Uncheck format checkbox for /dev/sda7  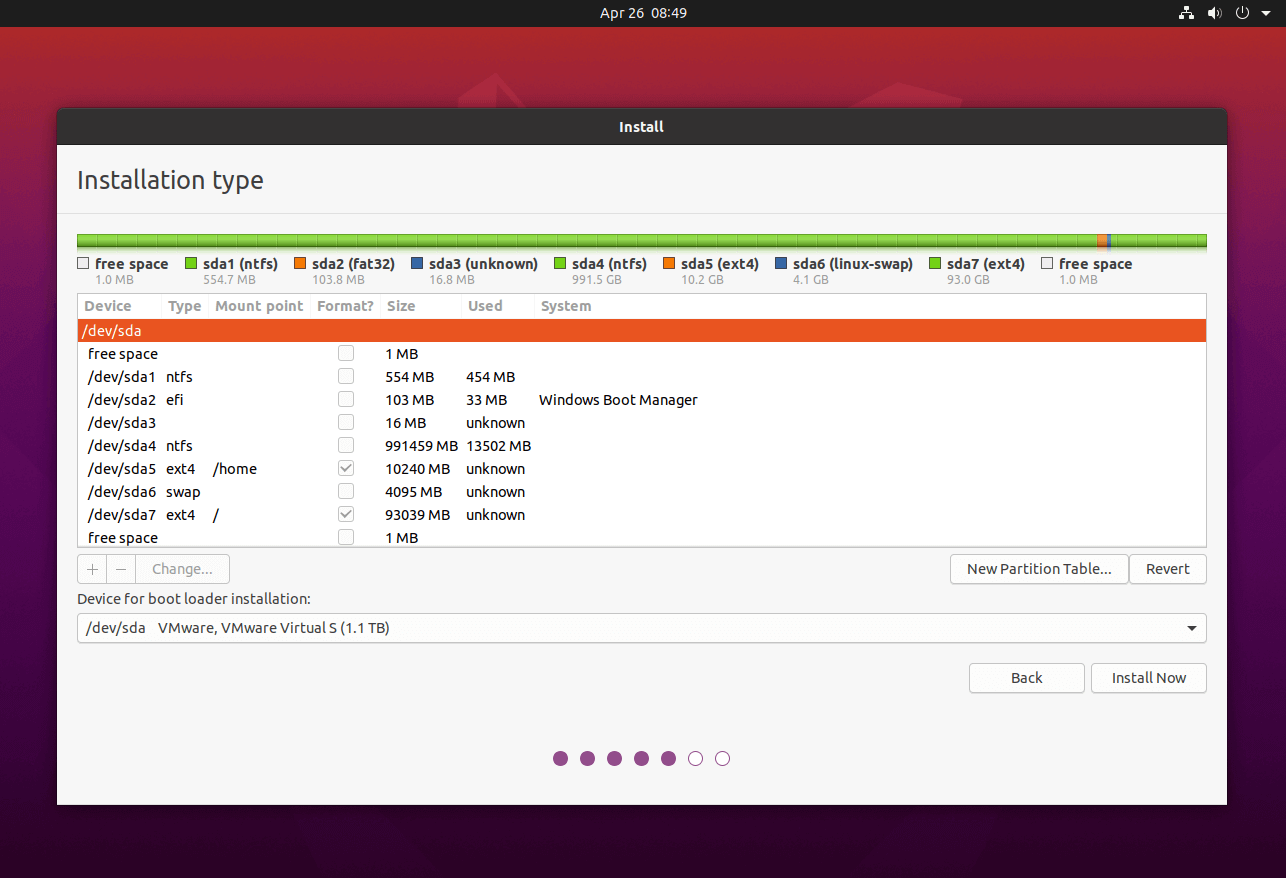tap(346, 515)
